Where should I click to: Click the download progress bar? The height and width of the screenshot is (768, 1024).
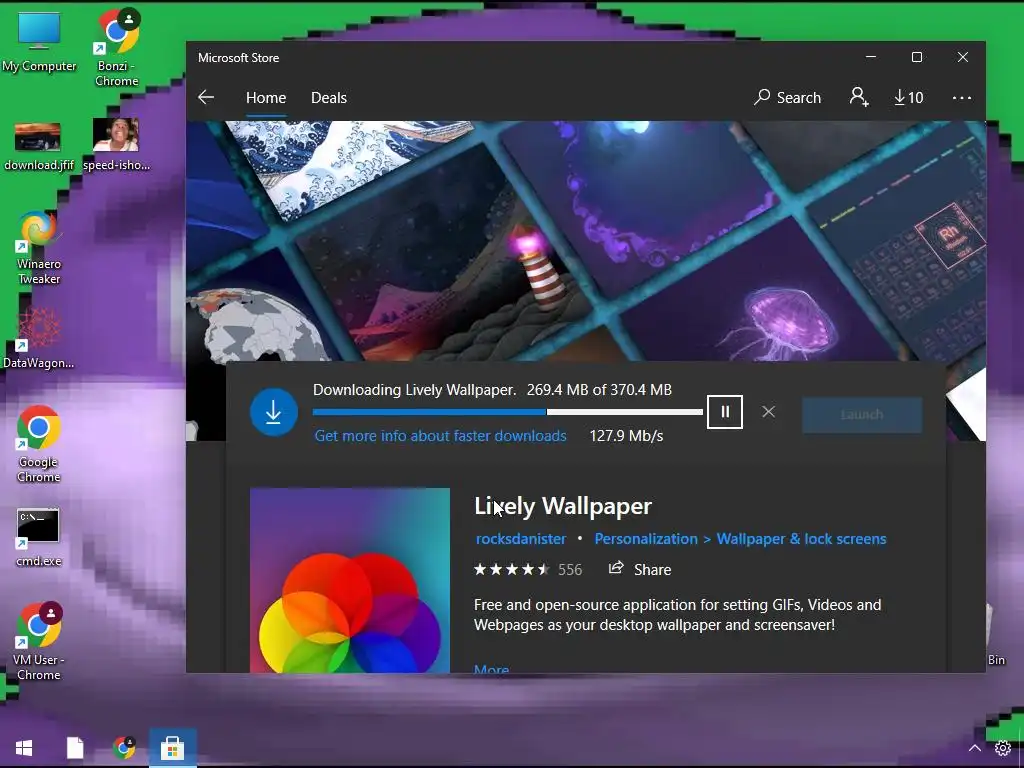coord(507,411)
